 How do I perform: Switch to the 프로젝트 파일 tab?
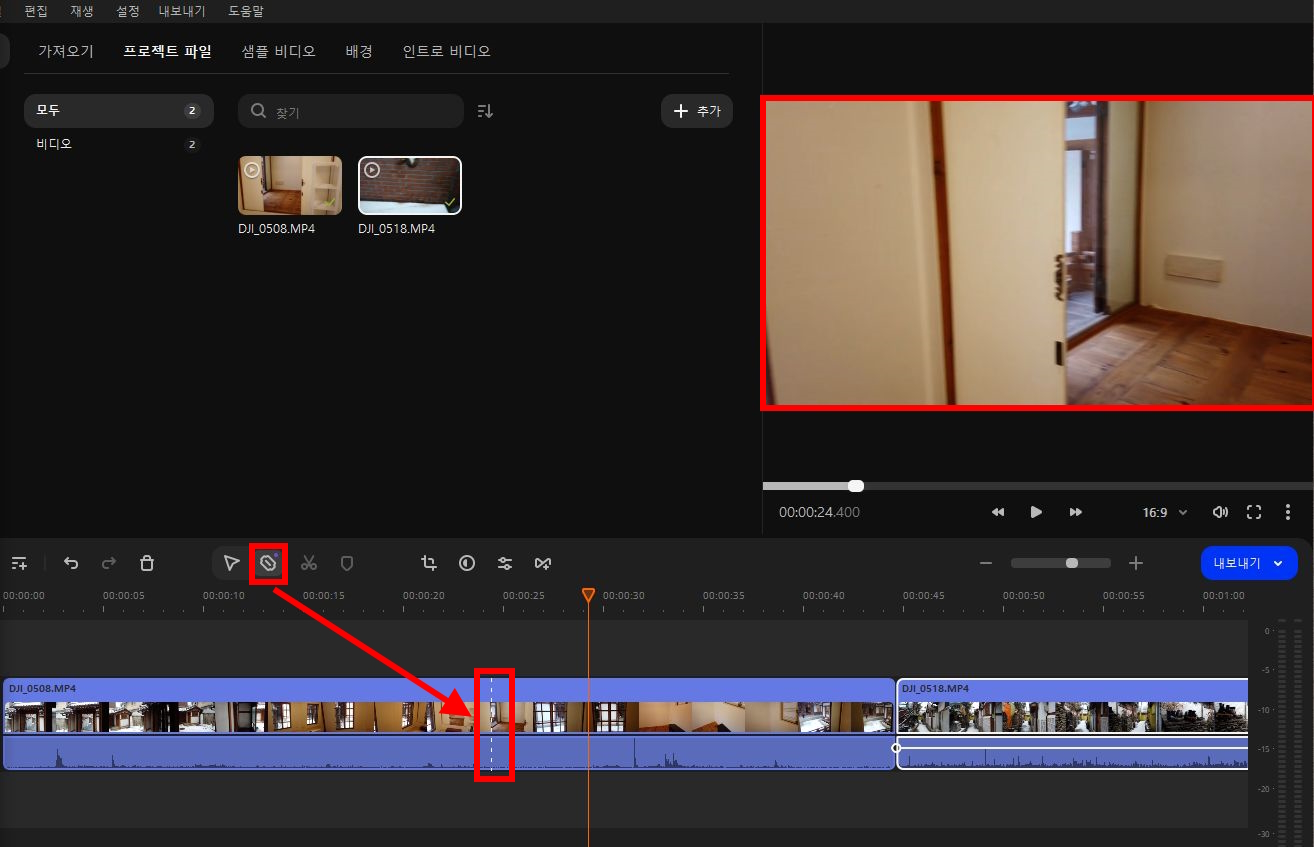coord(167,51)
